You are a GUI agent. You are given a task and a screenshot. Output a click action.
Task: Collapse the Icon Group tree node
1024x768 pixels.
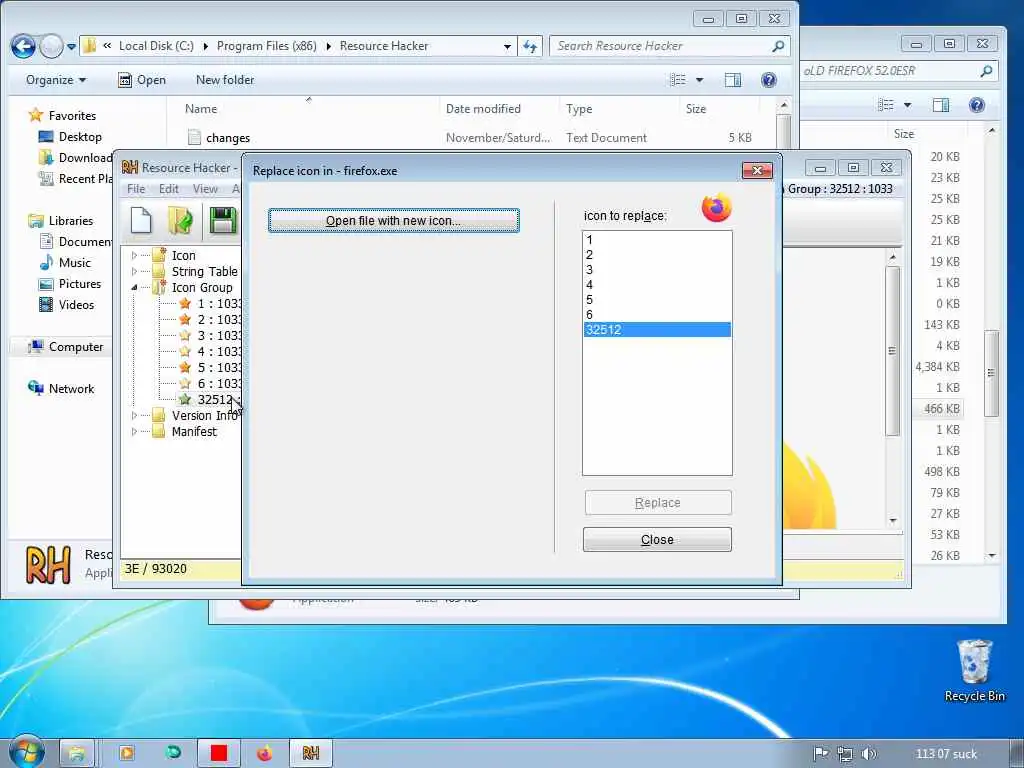pyautogui.click(x=135, y=287)
